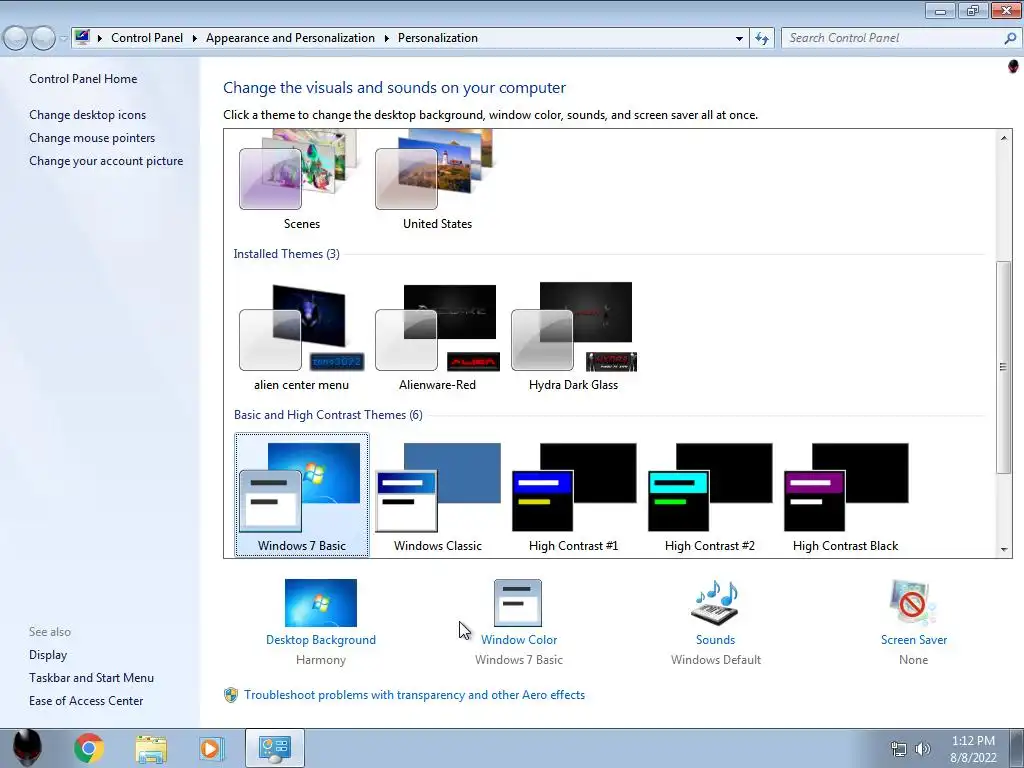Open Display under See also
Image resolution: width=1024 pixels, height=768 pixels.
pos(48,655)
